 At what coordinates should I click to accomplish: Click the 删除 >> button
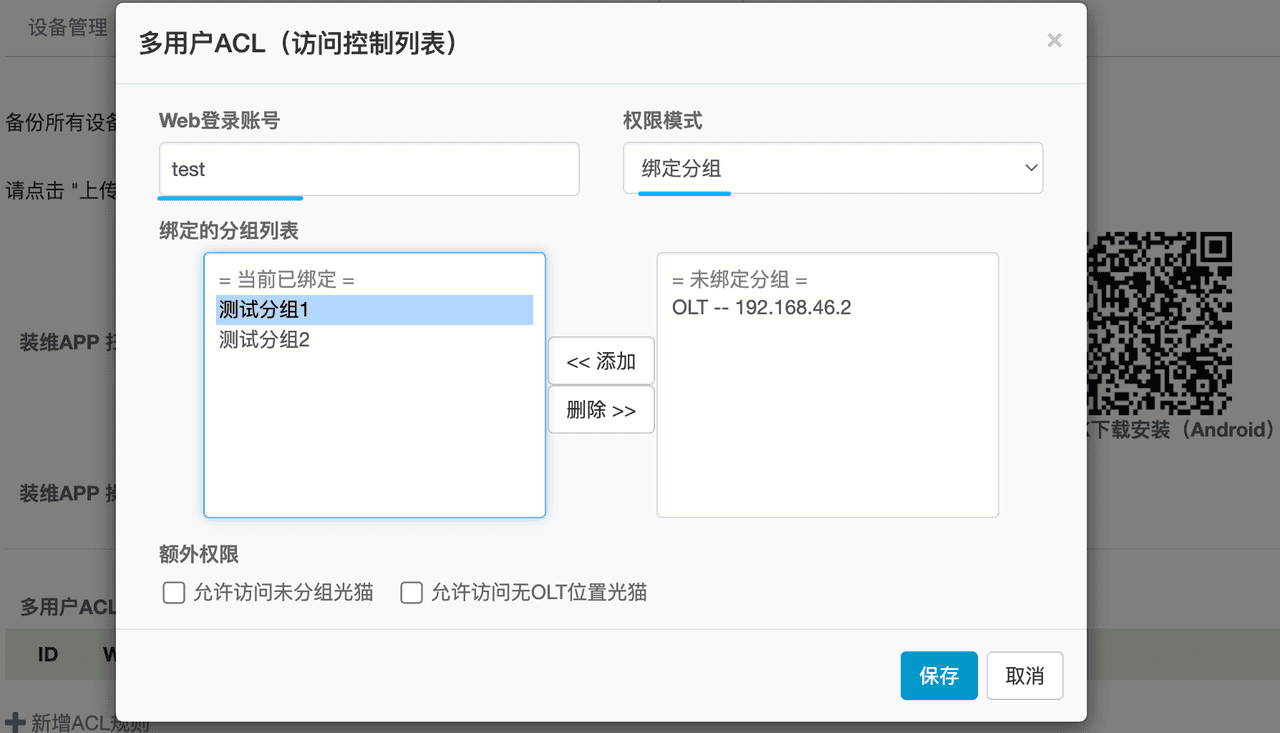click(x=601, y=410)
